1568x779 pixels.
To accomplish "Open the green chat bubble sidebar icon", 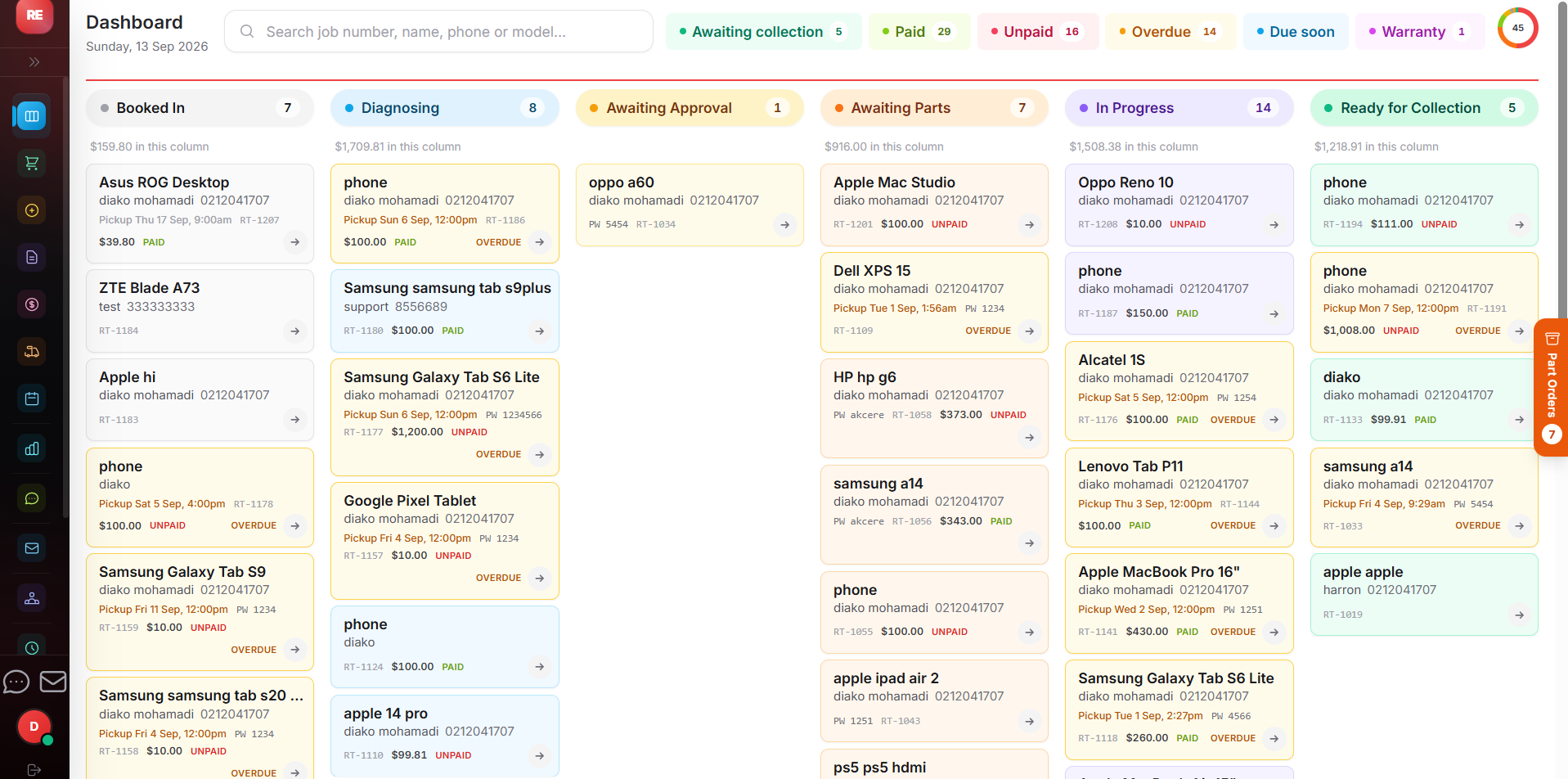I will pyautogui.click(x=32, y=498).
